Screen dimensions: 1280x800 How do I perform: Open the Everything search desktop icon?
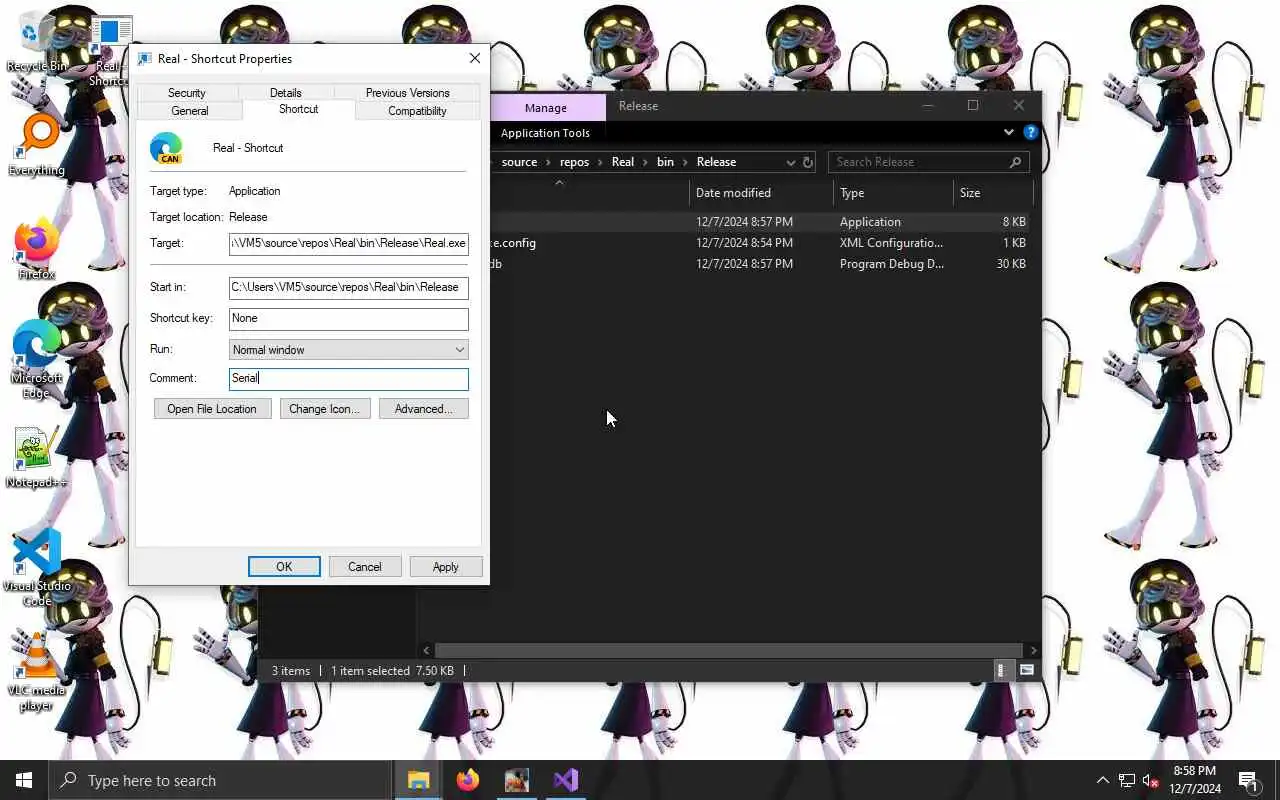pos(36,146)
